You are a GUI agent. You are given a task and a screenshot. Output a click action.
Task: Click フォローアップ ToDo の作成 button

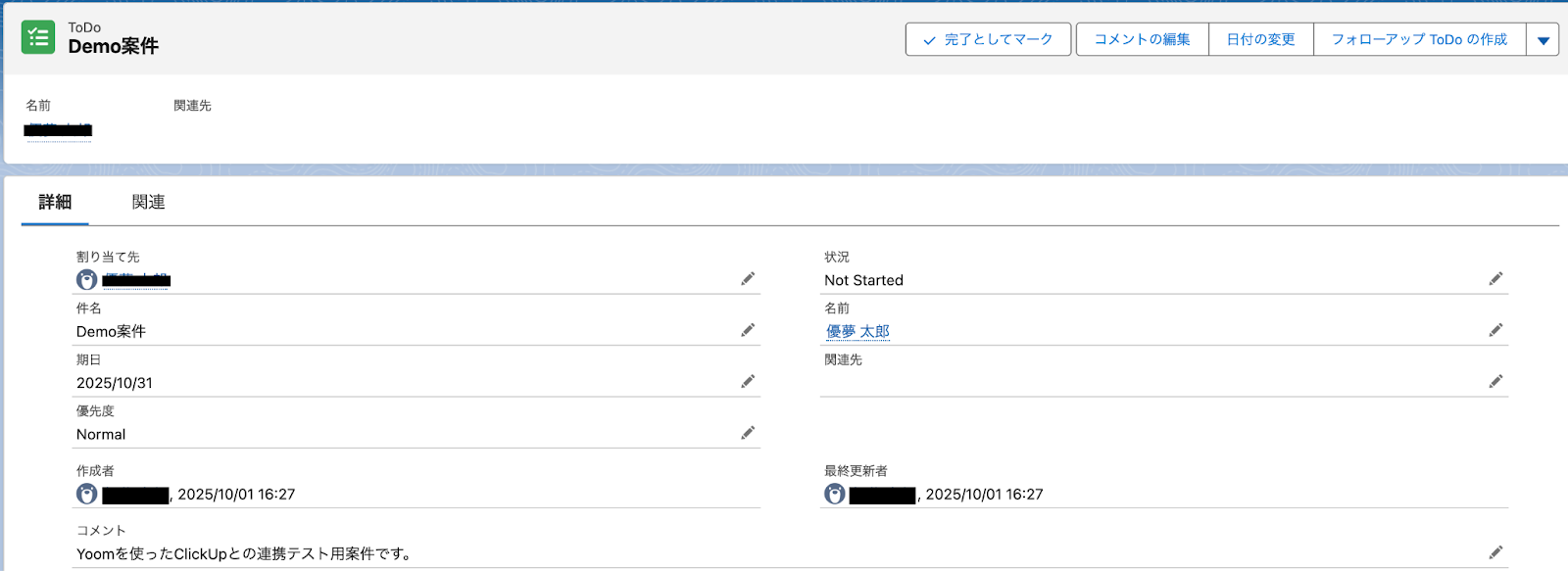1418,40
